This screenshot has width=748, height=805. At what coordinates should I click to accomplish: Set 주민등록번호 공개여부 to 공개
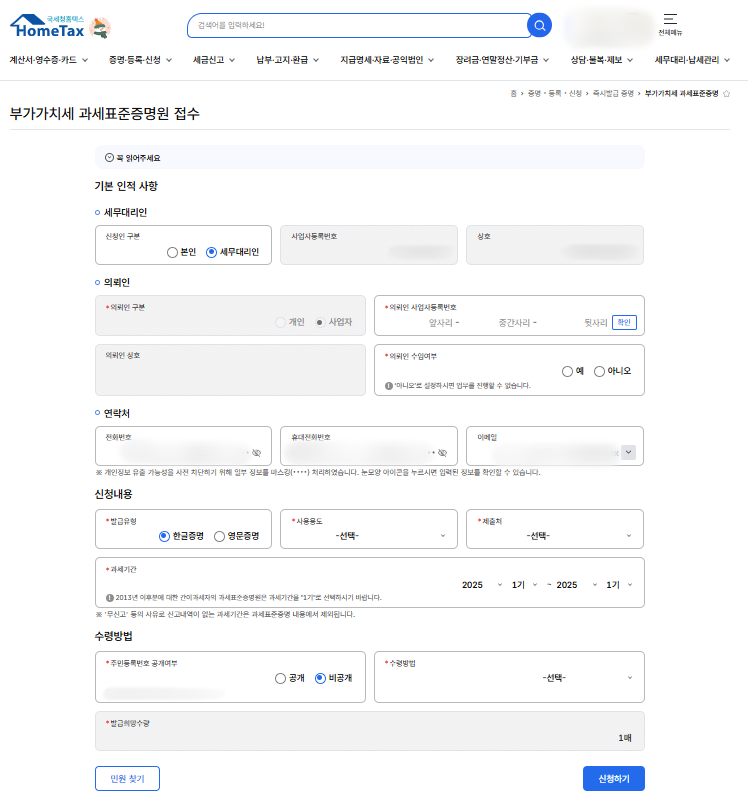[x=281, y=678]
